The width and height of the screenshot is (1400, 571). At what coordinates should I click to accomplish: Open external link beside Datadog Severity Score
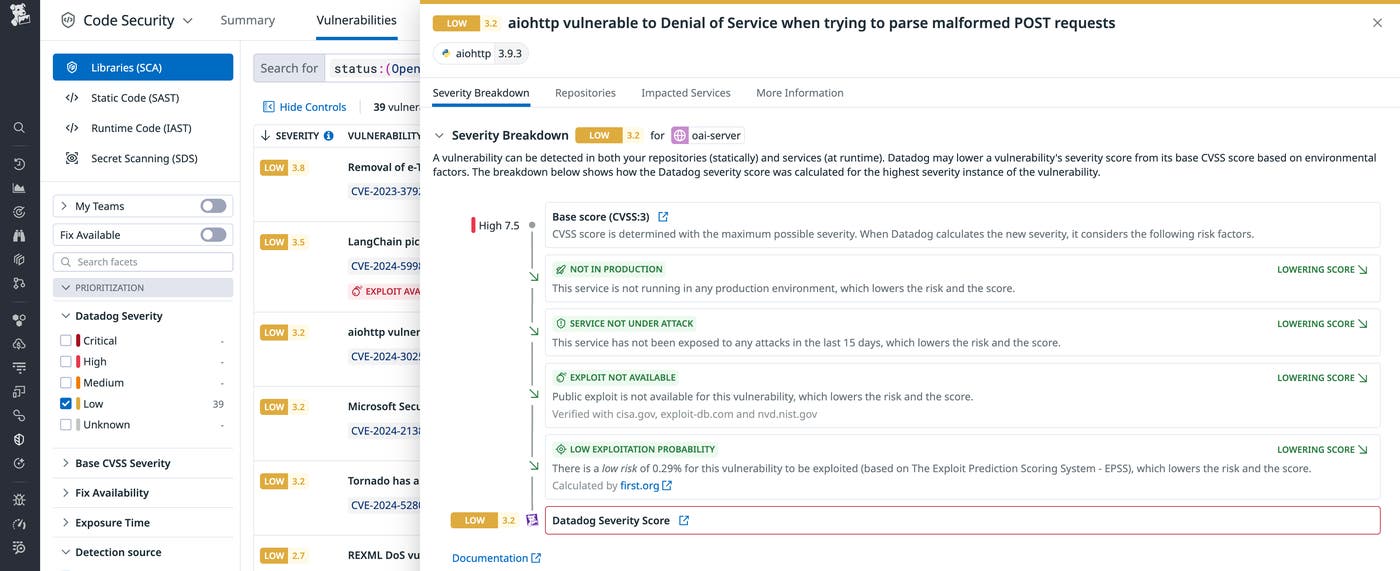684,521
